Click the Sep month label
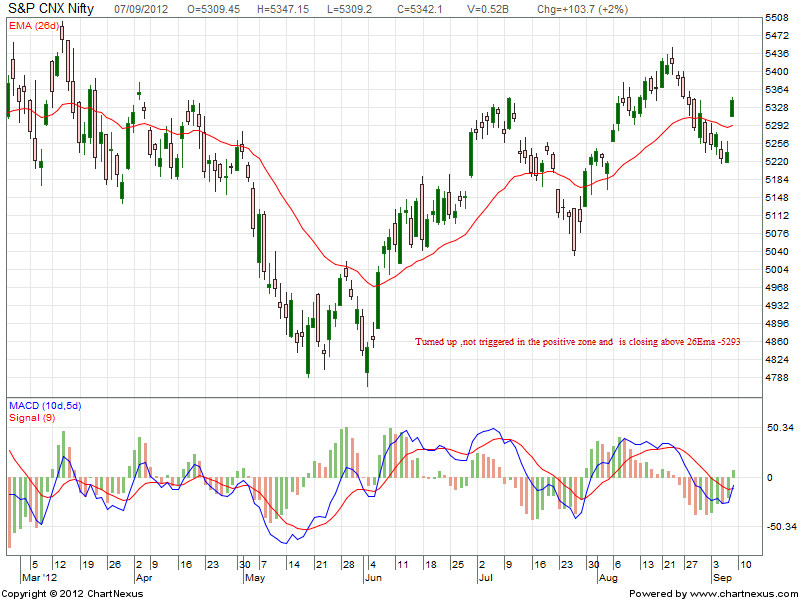800x600 pixels. [x=722, y=578]
